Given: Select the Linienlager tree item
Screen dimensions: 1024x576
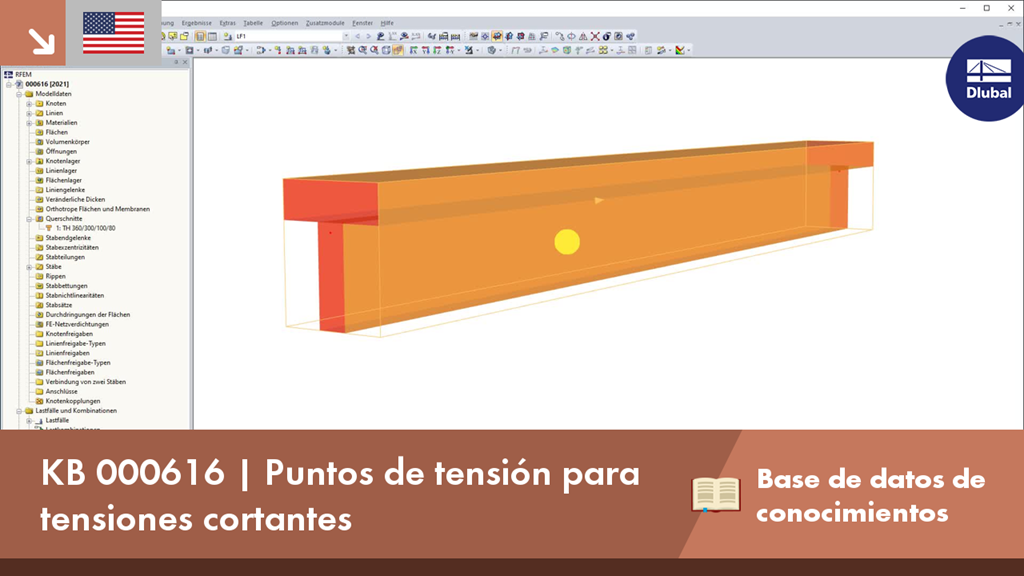Looking at the screenshot, I should 61,170.
